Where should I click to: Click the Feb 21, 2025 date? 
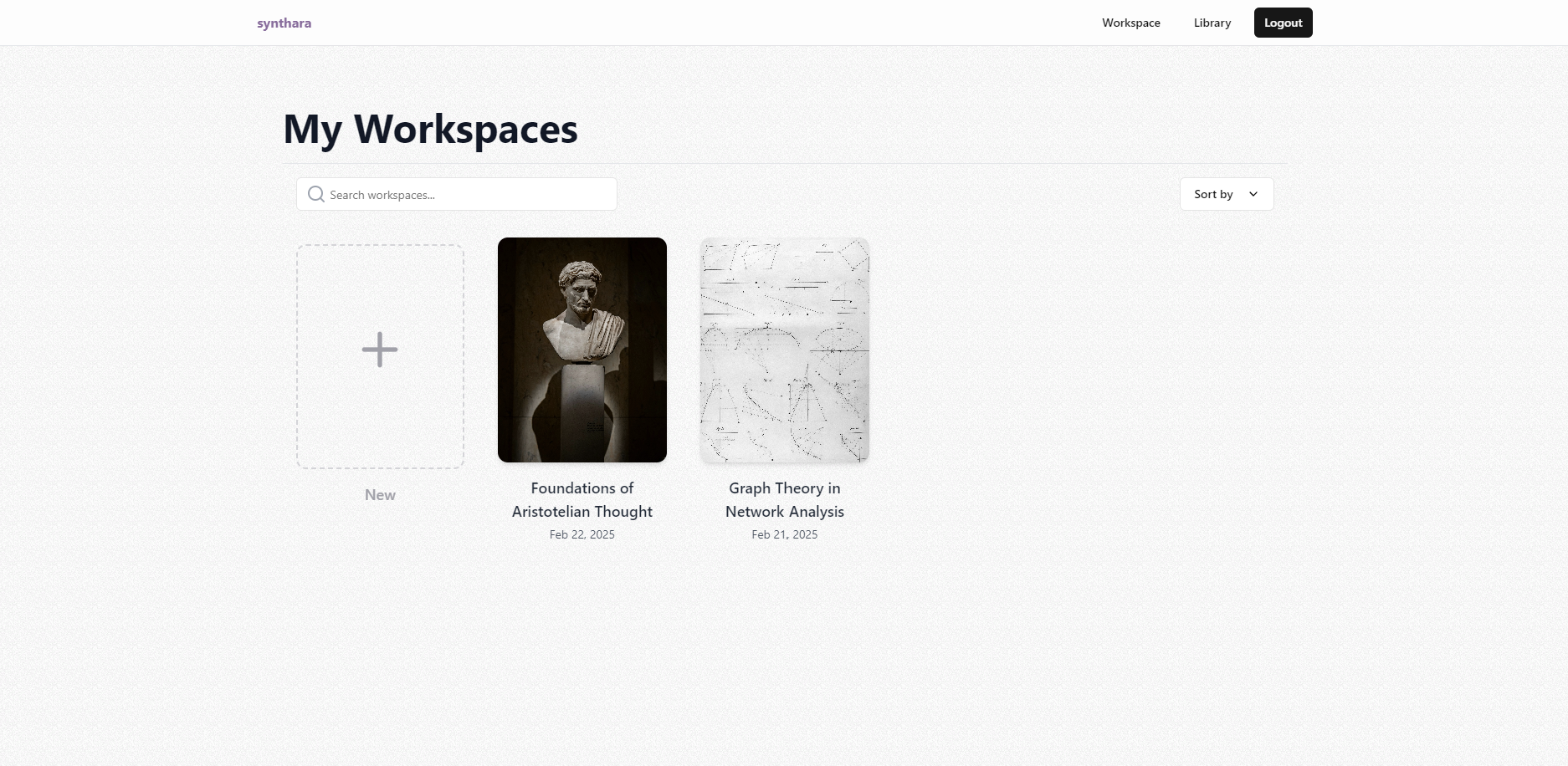pos(785,534)
